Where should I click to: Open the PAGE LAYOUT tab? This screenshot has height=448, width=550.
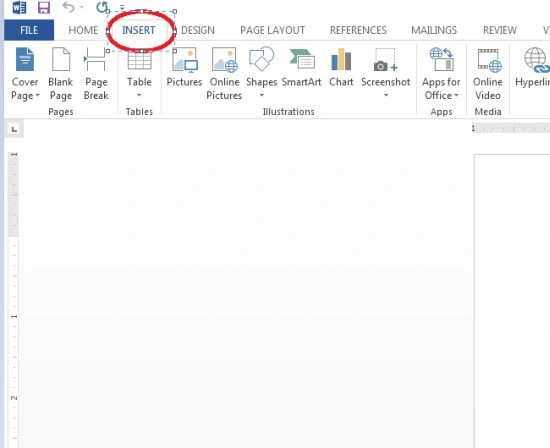click(x=273, y=30)
